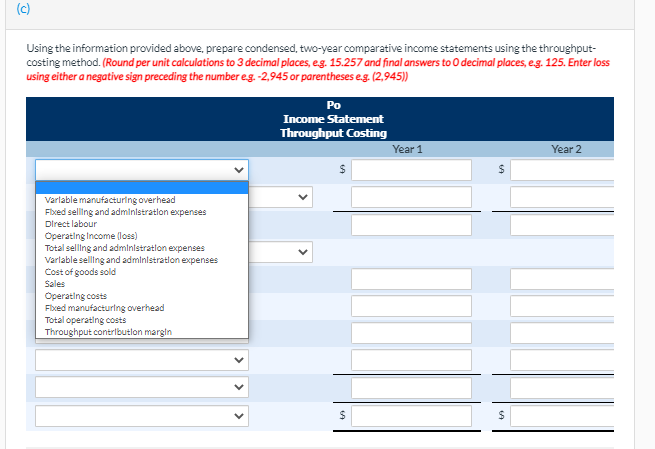The image size is (655, 449).
Task: Pick 'Operating income (loss)' from list
Action: pos(142,236)
